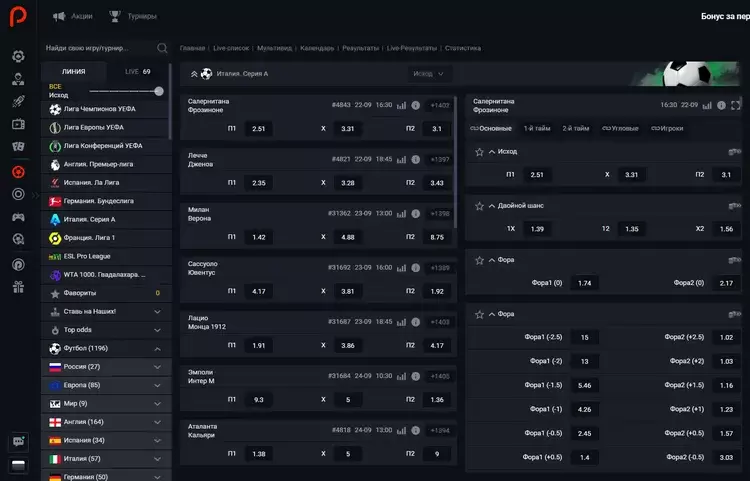Open the live dealer icon in sidebar
The image size is (750, 481).
point(18,79)
